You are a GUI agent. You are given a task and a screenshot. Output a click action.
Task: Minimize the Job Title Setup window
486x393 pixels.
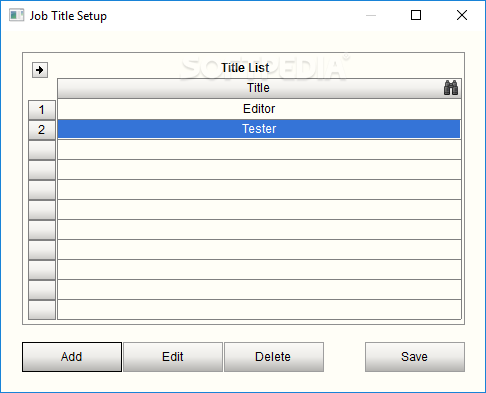tap(371, 15)
